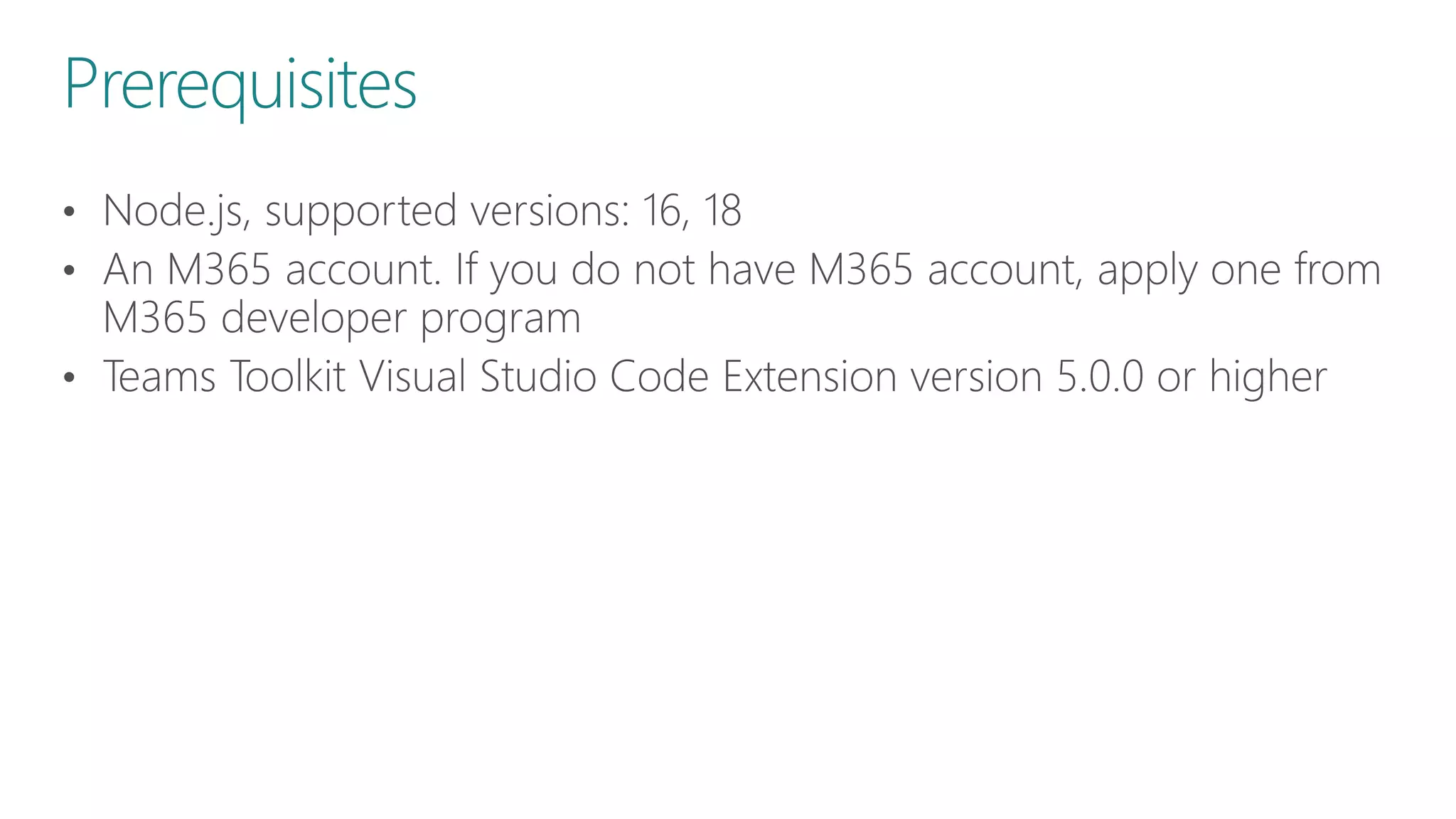Click the first bullet point marker

pos(69,212)
